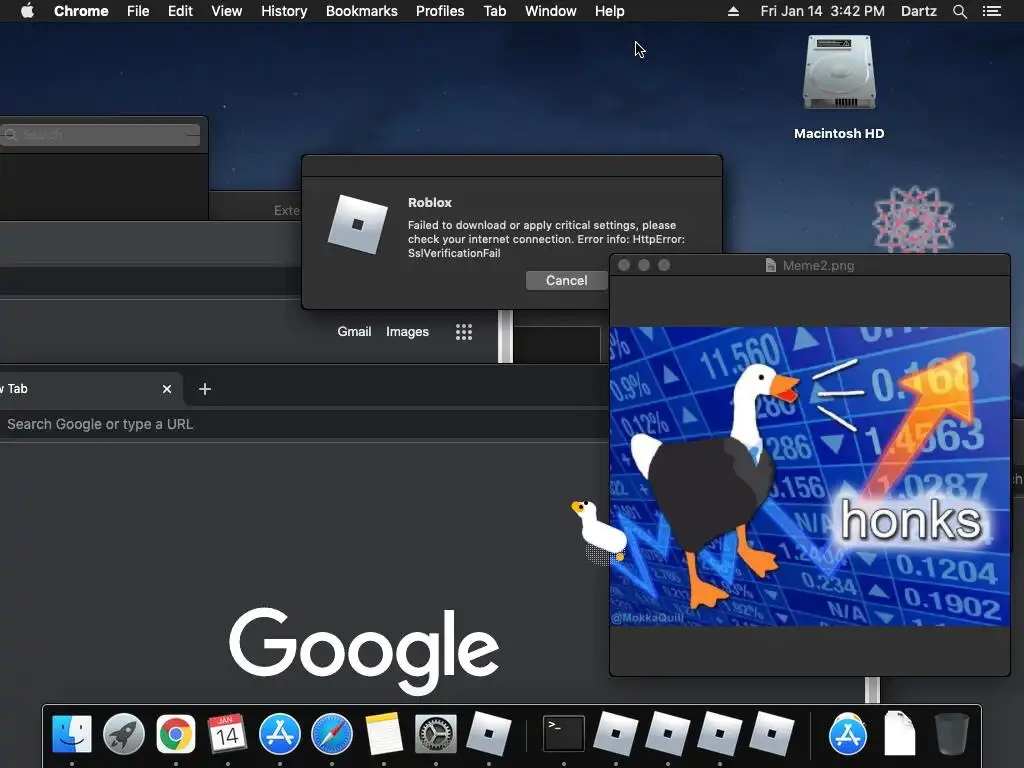The height and width of the screenshot is (768, 1024).
Task: Open the File menu
Action: coord(138,11)
